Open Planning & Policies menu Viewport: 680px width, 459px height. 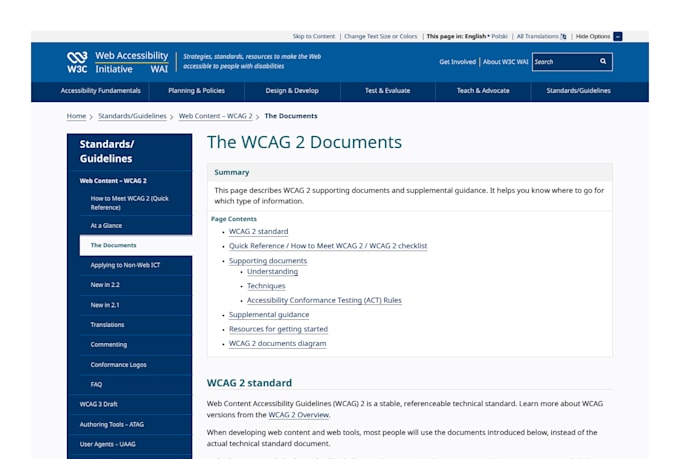[x=196, y=91]
